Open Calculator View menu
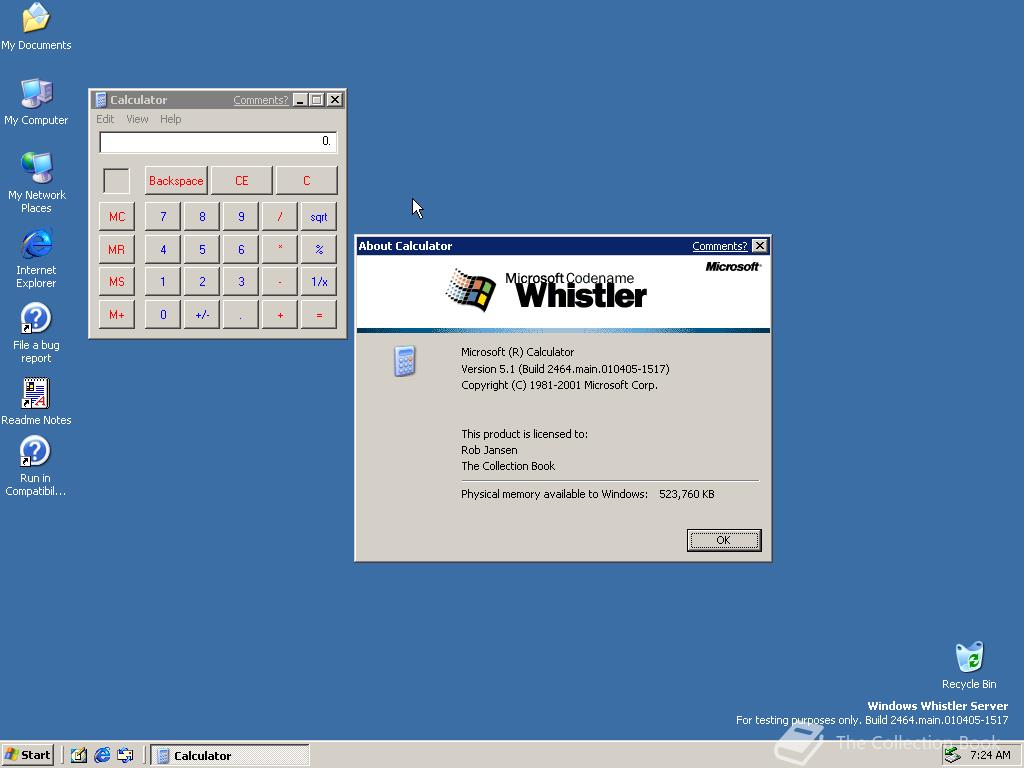The height and width of the screenshot is (768, 1024). click(x=137, y=119)
